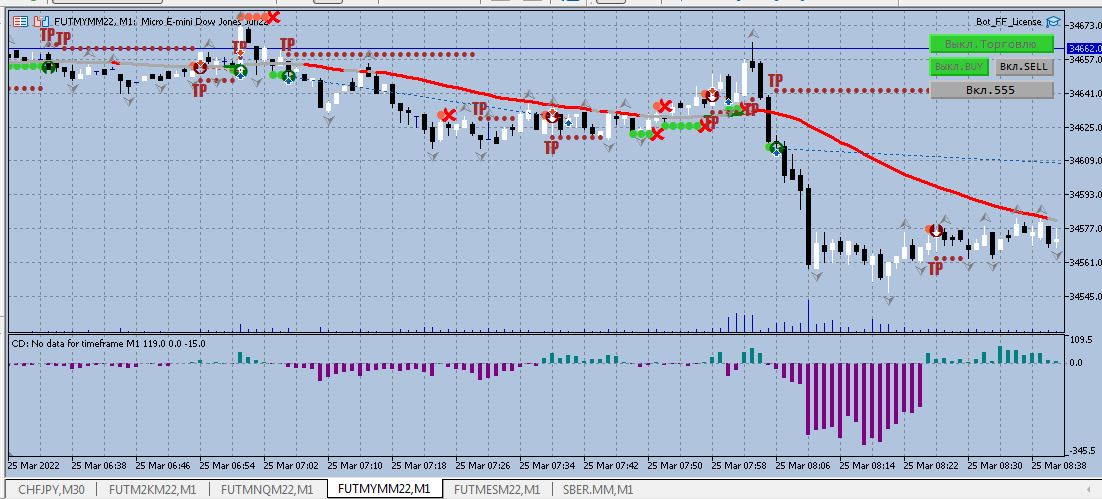
Task: Click the 25 Mar 06:38 time label
Action: pyautogui.click(x=101, y=465)
